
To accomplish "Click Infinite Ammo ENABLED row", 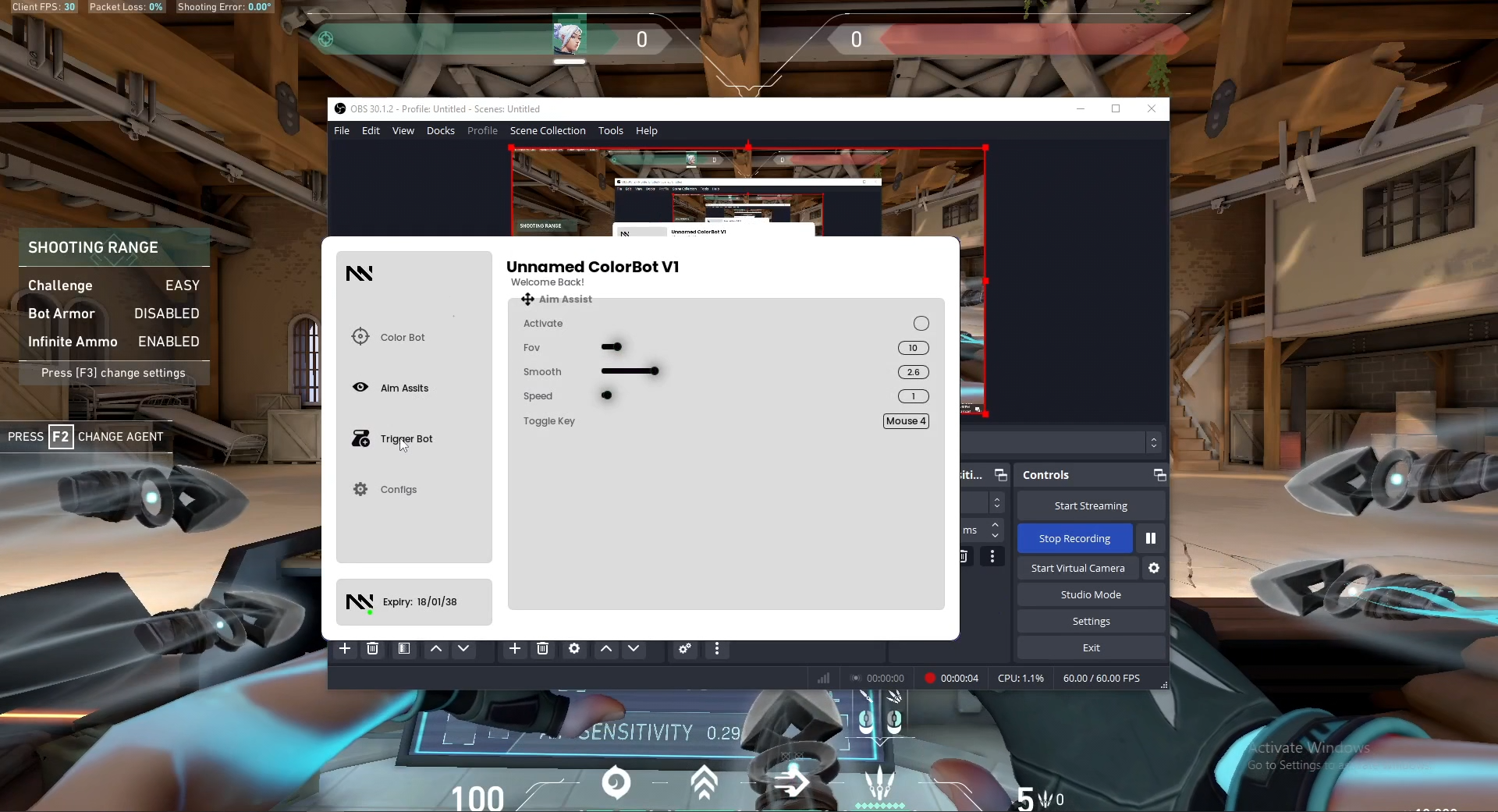I will click(x=114, y=342).
